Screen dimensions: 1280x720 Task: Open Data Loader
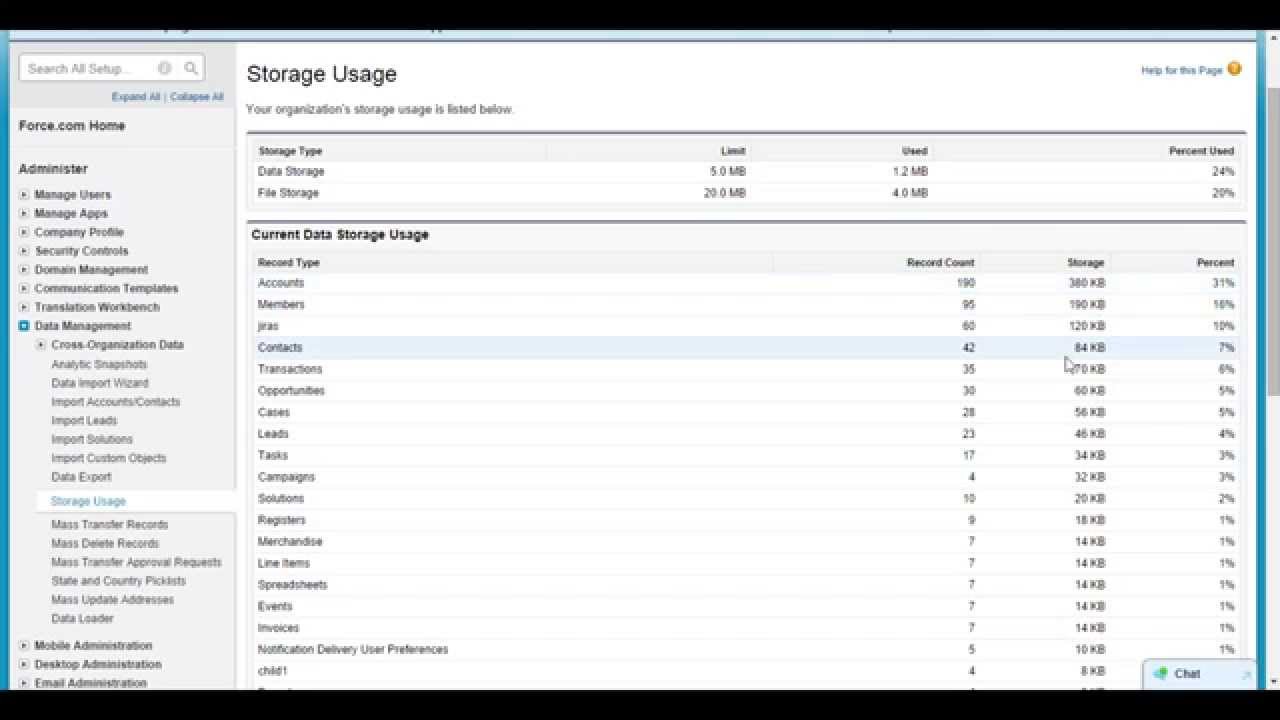click(82, 619)
